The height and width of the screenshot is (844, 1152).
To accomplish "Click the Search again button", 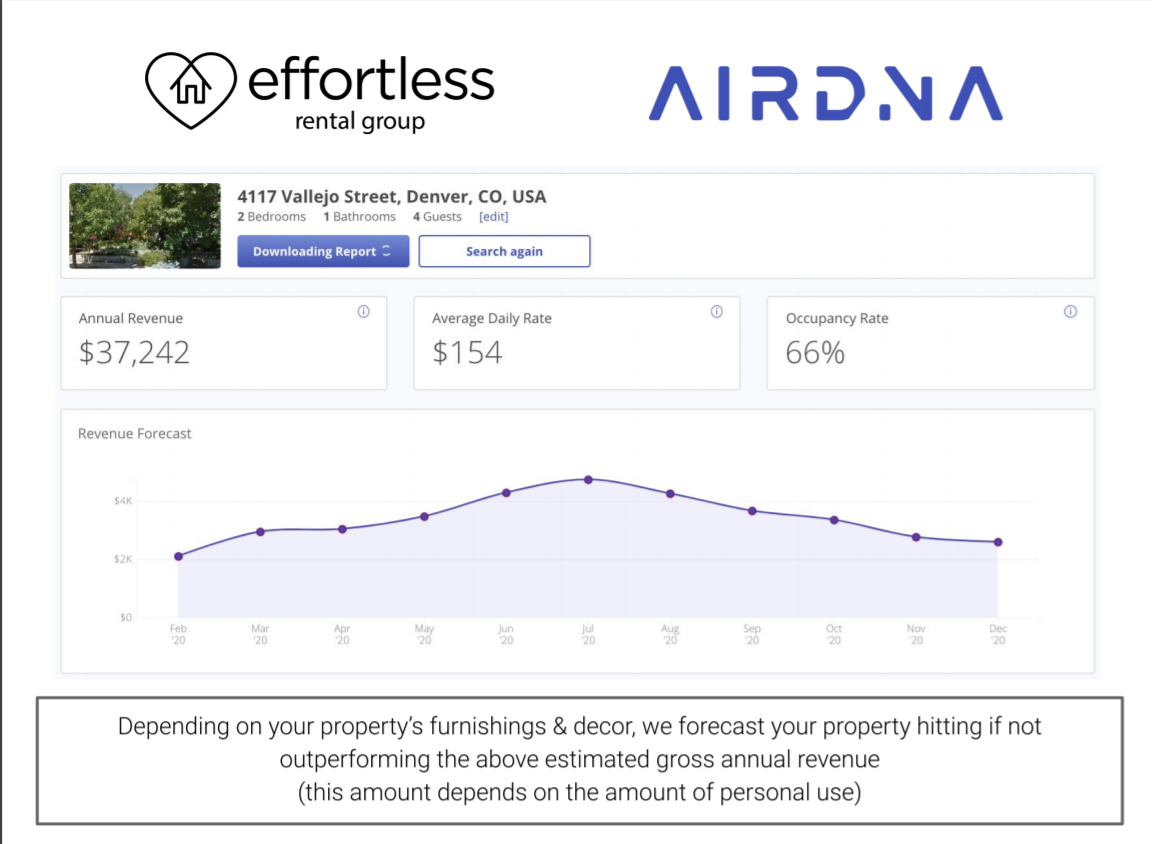I will pyautogui.click(x=504, y=251).
